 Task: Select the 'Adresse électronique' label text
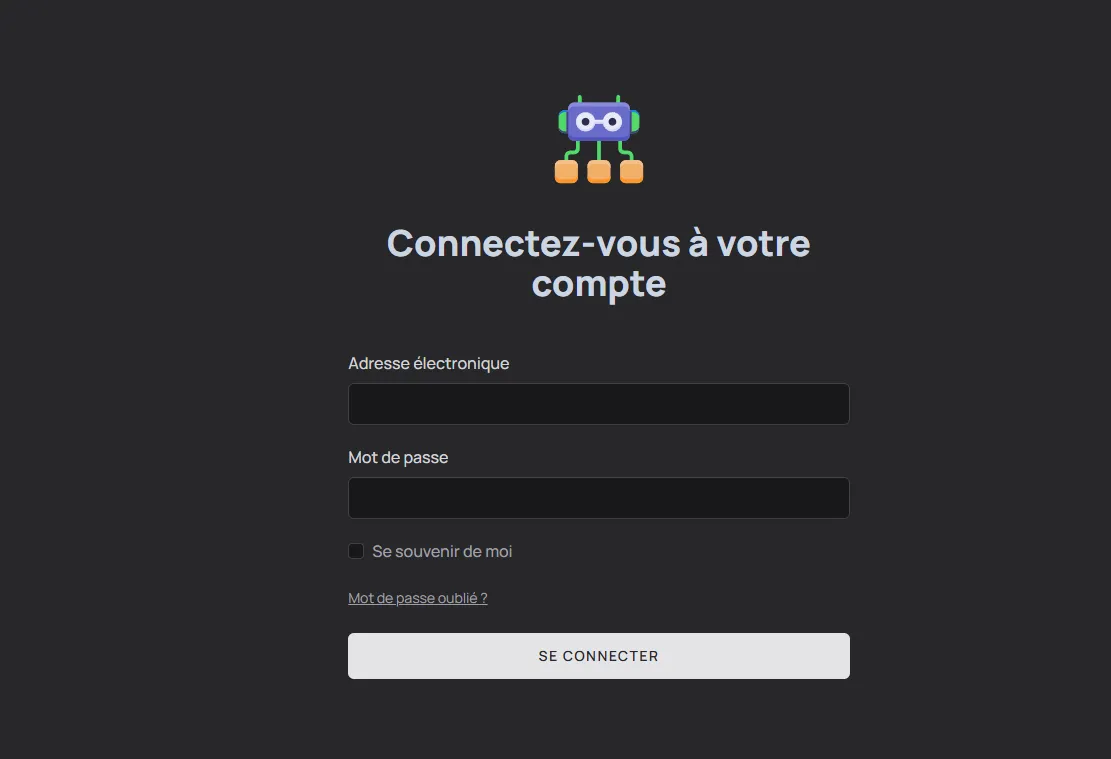tap(428, 363)
